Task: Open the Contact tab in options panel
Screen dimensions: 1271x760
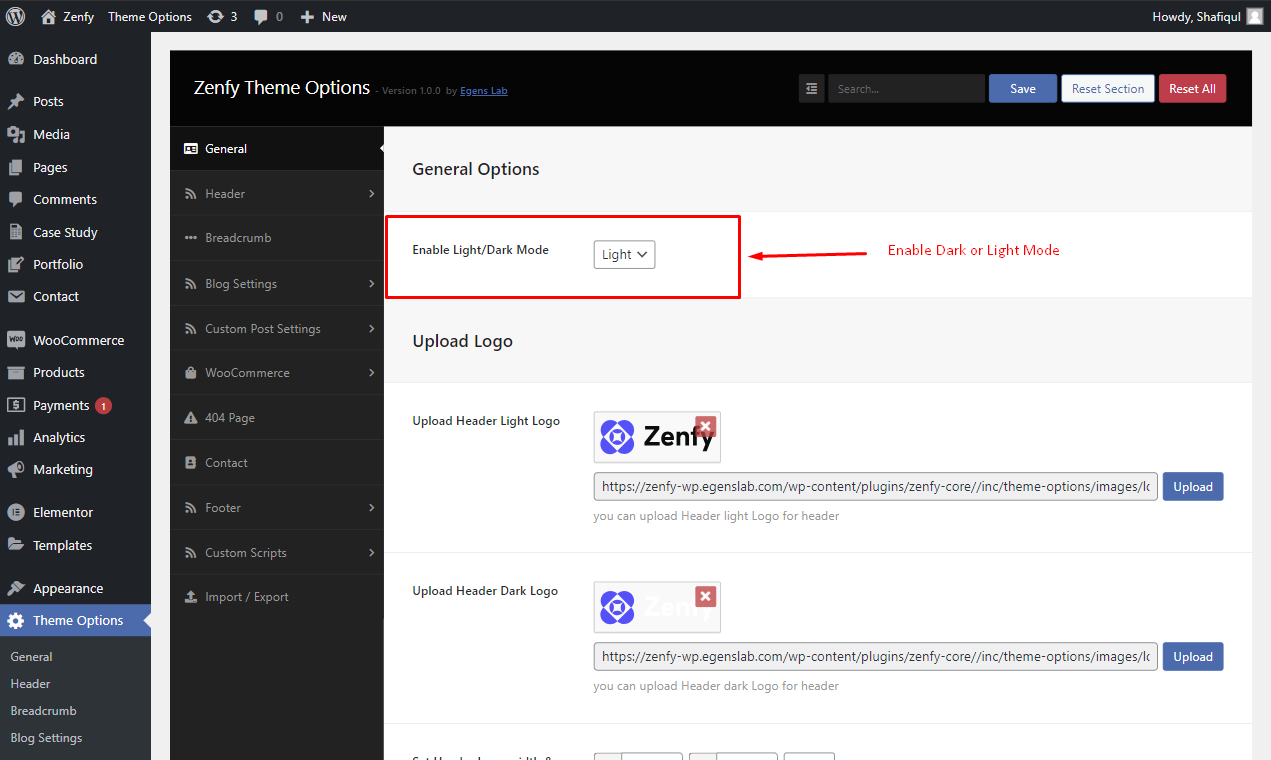Action: (x=277, y=463)
